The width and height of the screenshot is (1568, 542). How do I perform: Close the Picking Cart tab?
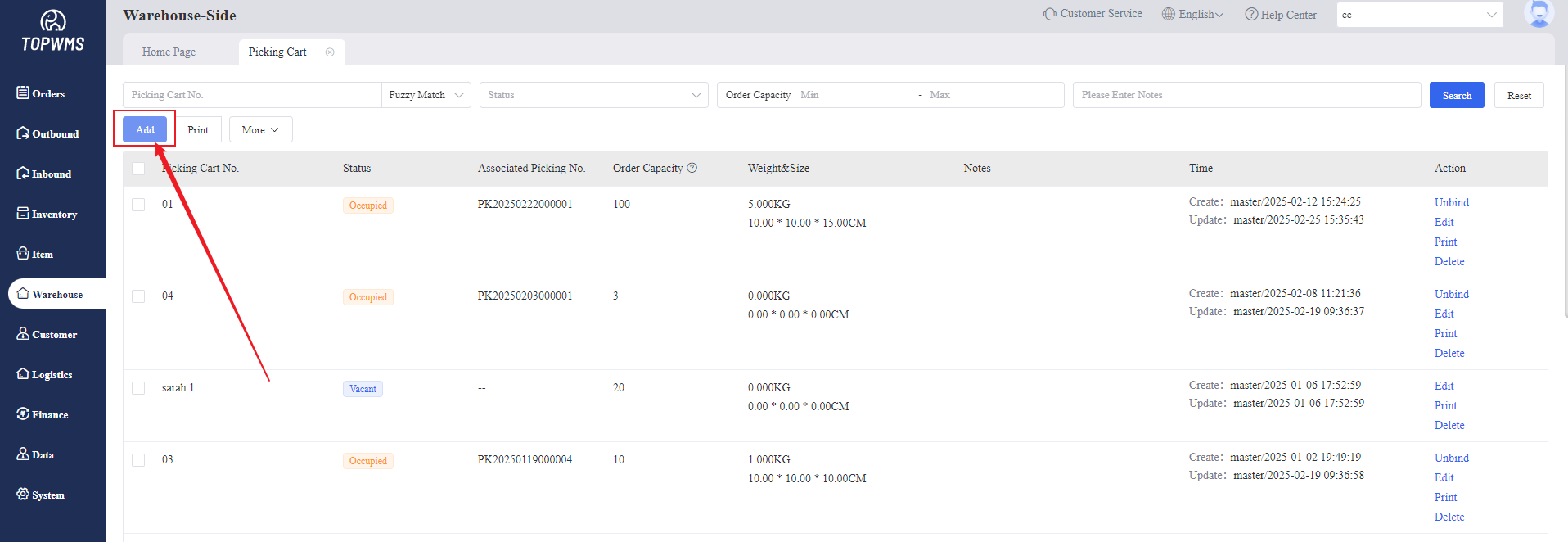click(x=330, y=52)
